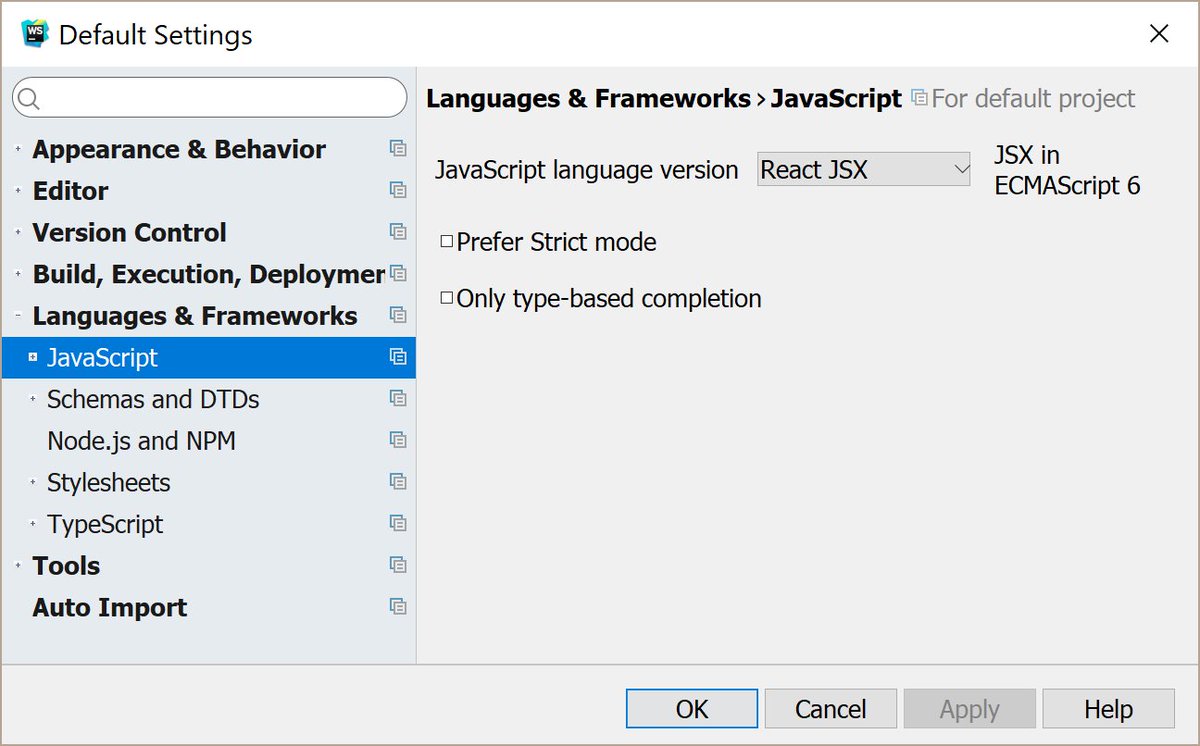The height and width of the screenshot is (746, 1200).
Task: Click project-copy icon beside Editor
Action: [x=398, y=190]
